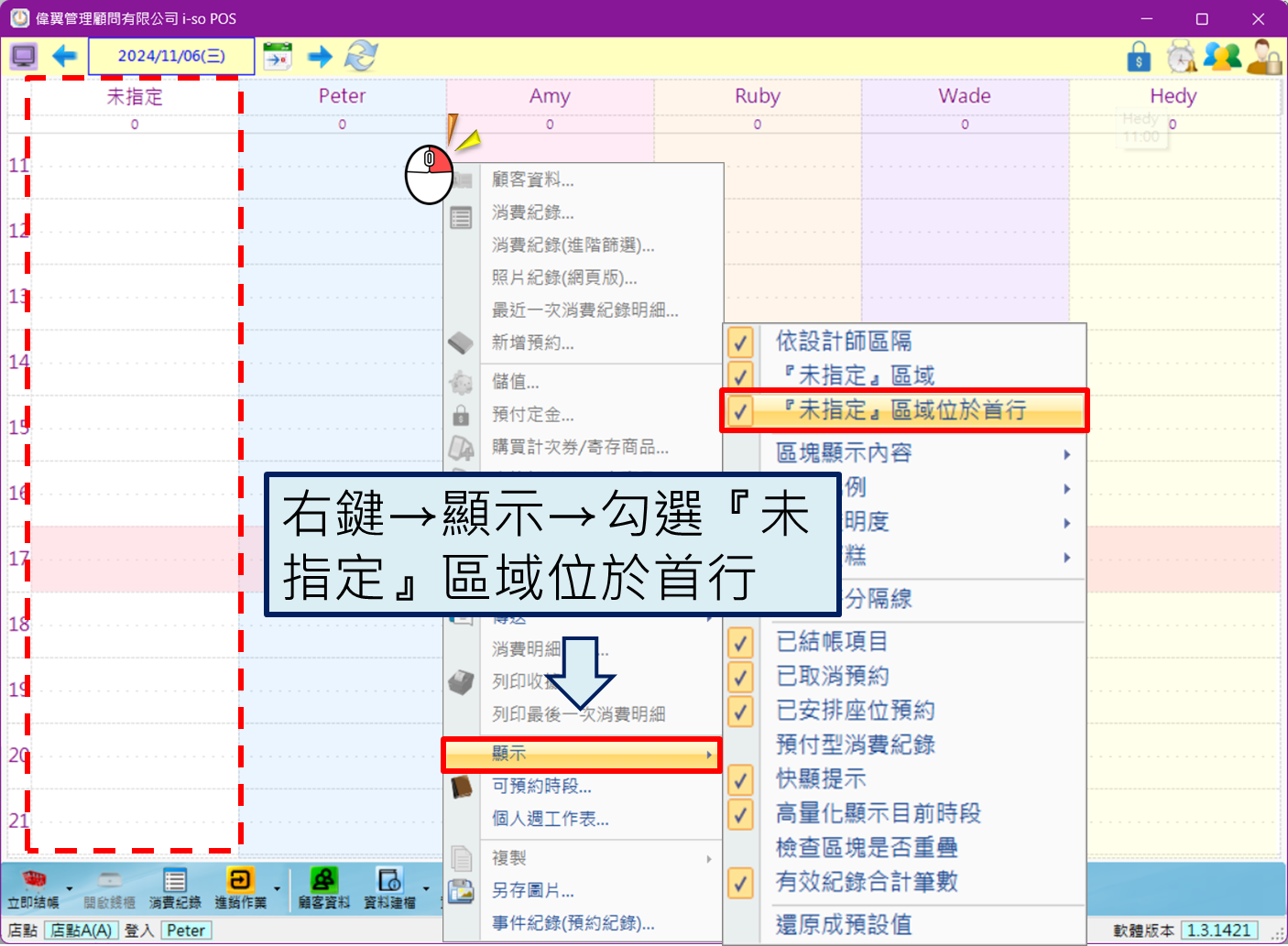The image size is (1288, 946).
Task: Toggle 有效紀錄合計筆數 checkbox
Action: click(740, 882)
